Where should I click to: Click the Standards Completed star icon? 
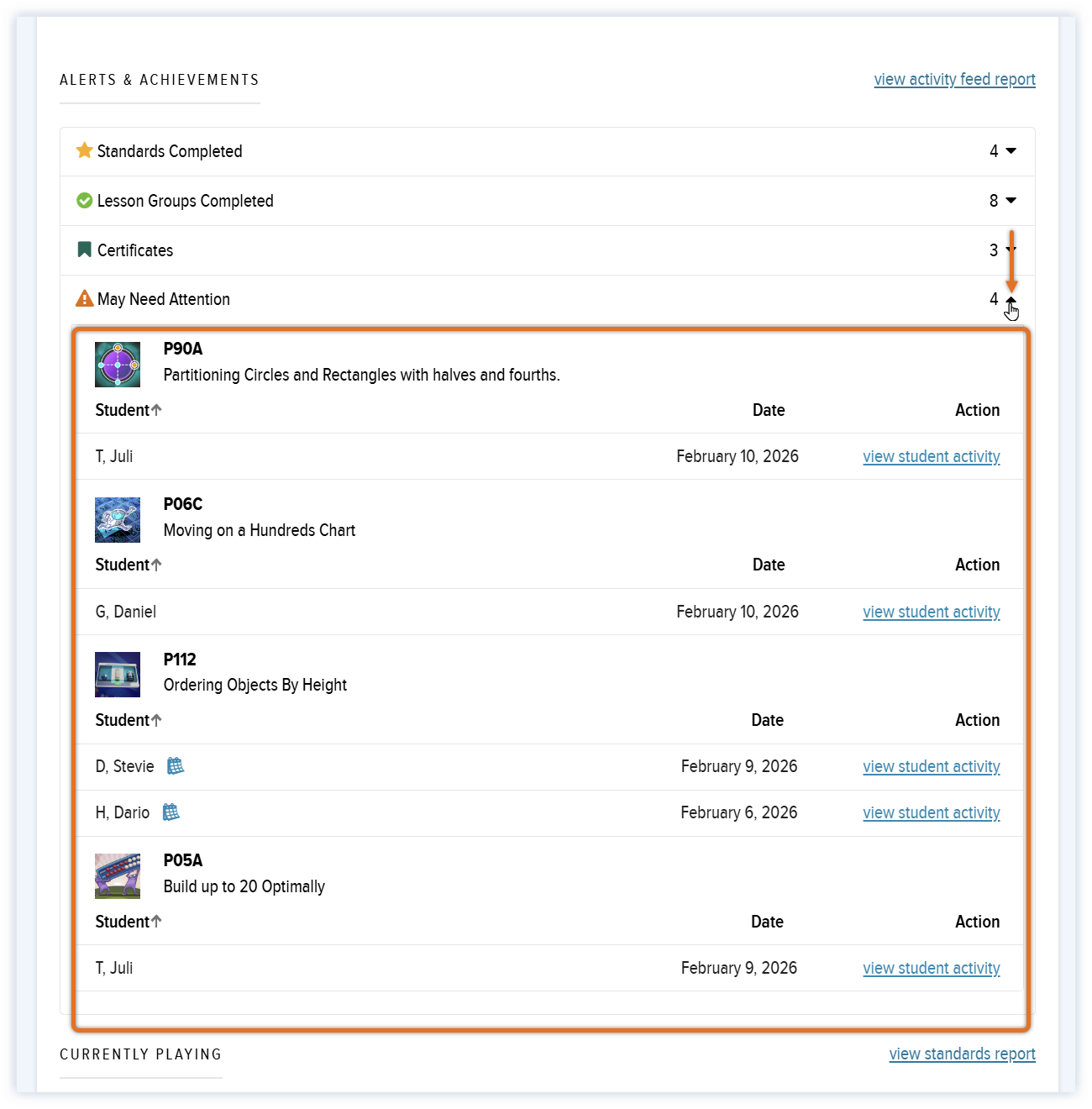pyautogui.click(x=84, y=150)
